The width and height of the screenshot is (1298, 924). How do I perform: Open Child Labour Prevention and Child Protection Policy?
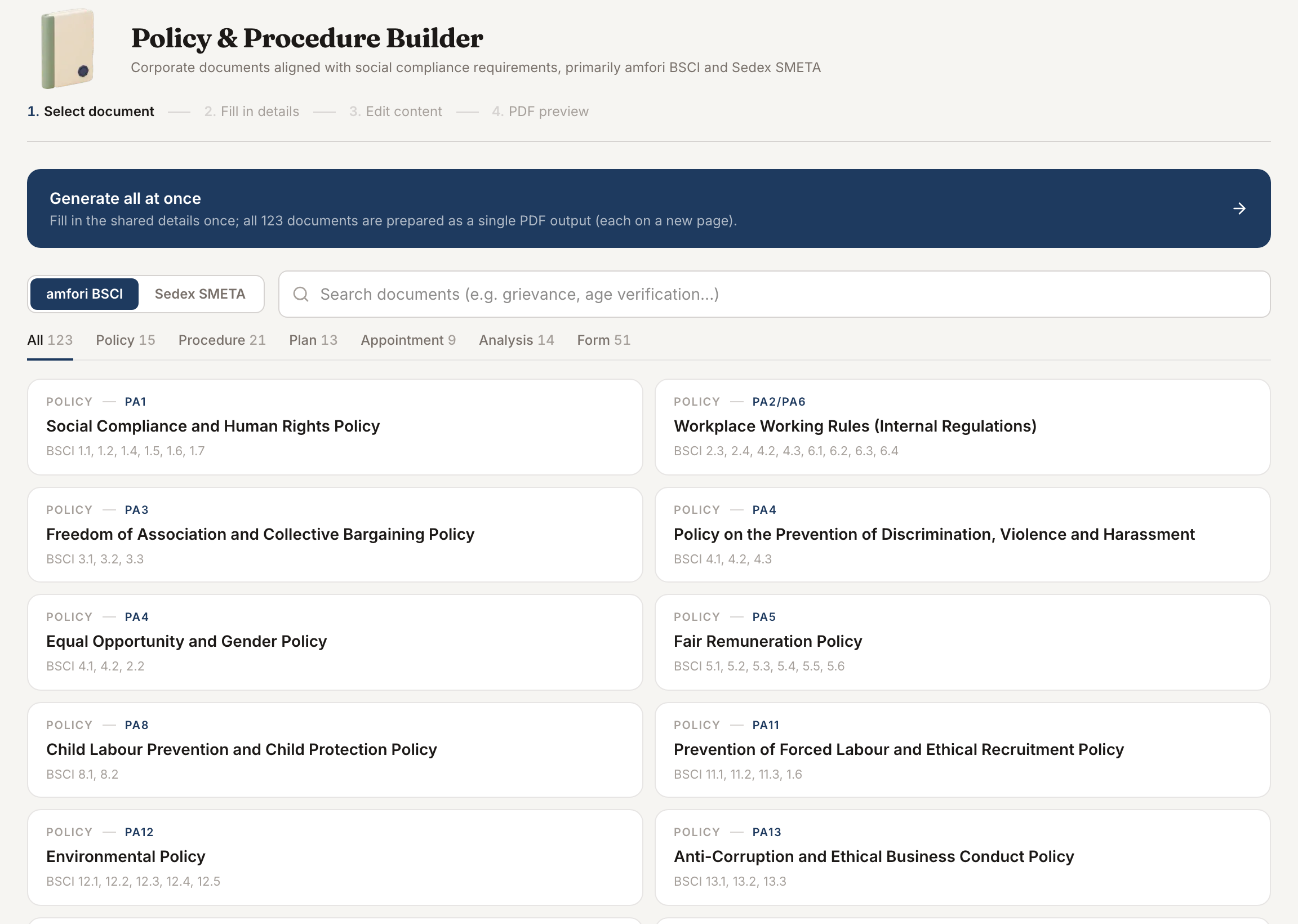[335, 750]
